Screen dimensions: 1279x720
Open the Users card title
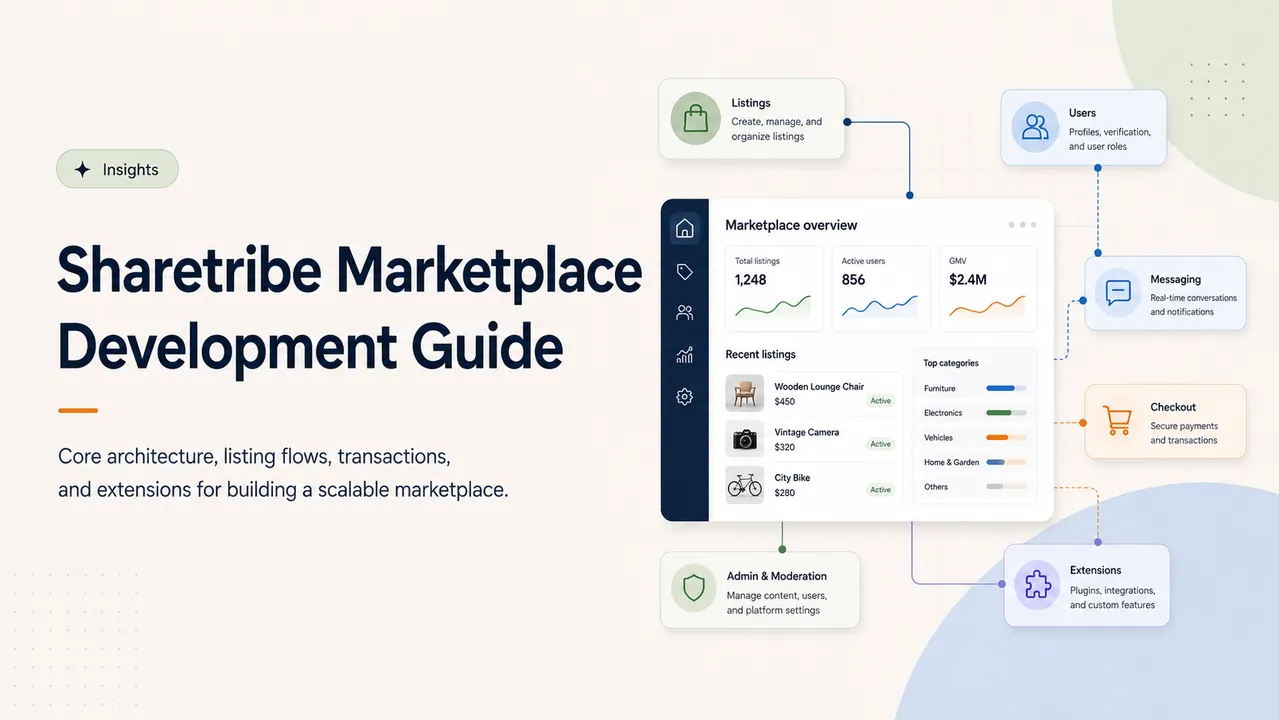[1082, 113]
